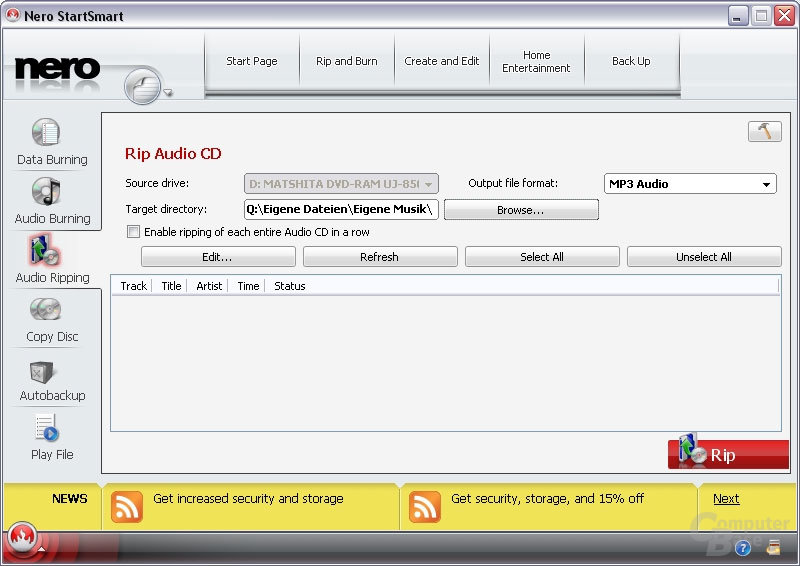800x566 pixels.
Task: Expand the arrow beside the round Nero button
Action: pyautogui.click(x=168, y=92)
